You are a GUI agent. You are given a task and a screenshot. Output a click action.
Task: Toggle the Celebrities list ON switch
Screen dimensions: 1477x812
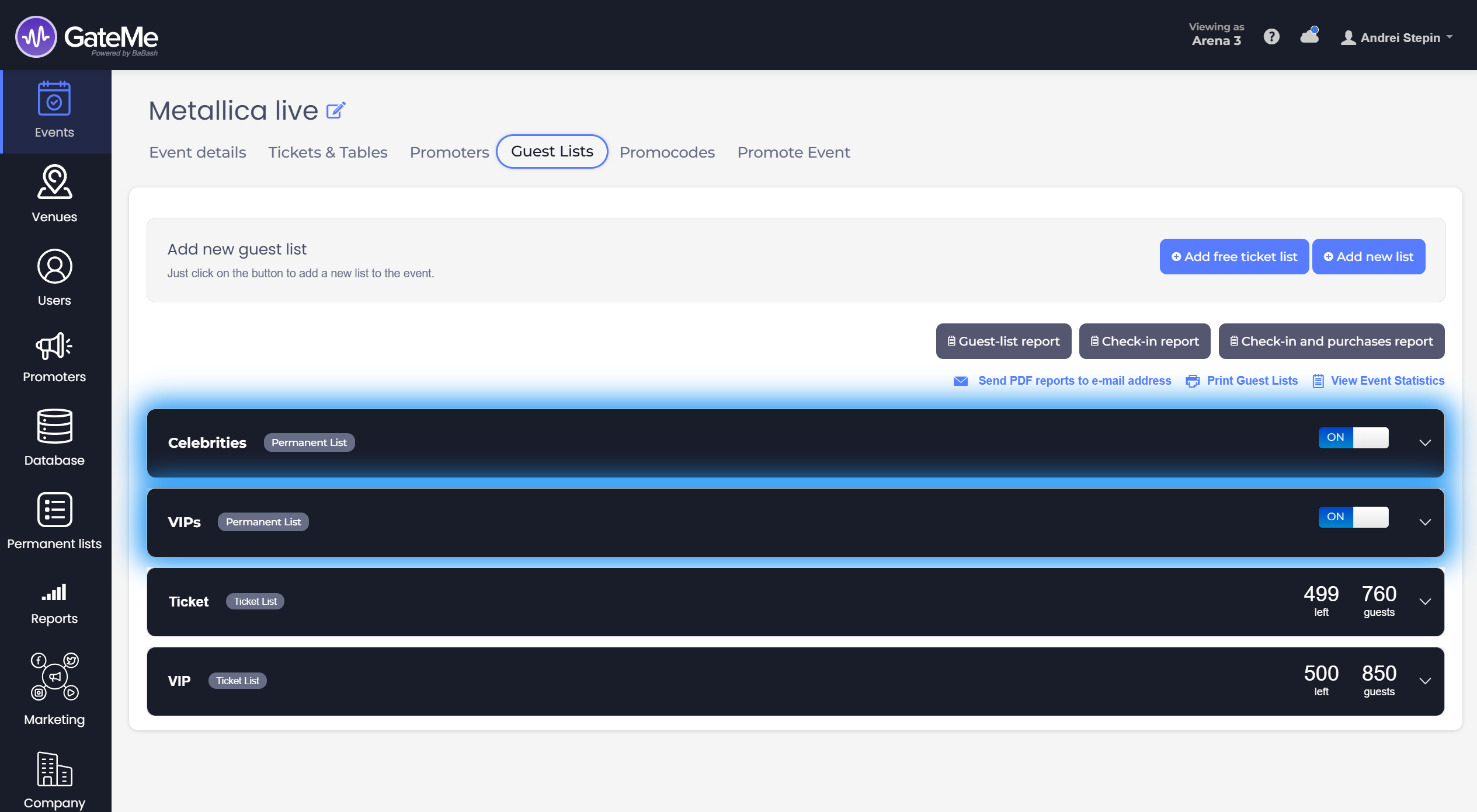coord(1353,438)
